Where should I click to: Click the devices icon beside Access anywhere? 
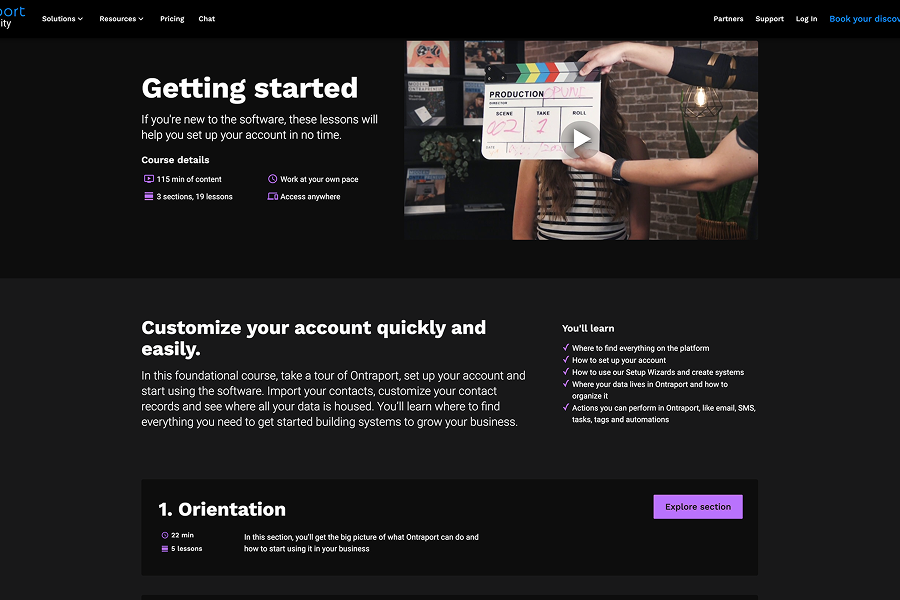tap(273, 196)
